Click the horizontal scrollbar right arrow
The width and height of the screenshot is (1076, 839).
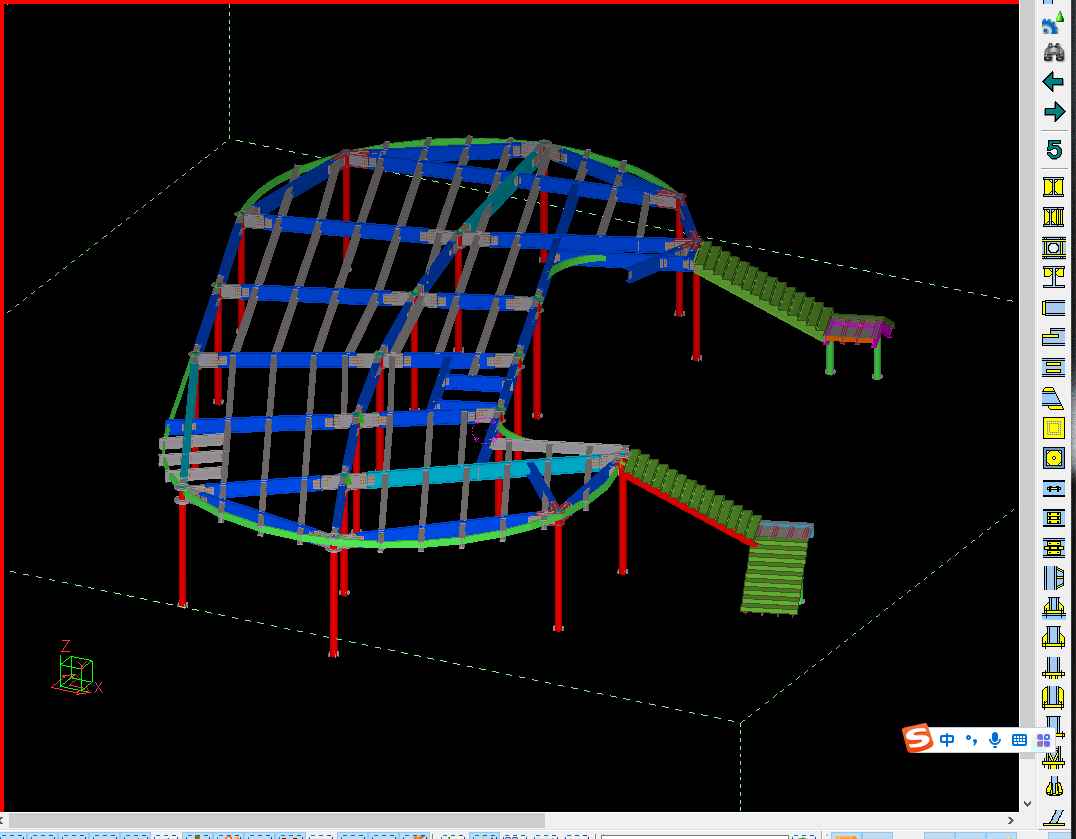[1009, 821]
